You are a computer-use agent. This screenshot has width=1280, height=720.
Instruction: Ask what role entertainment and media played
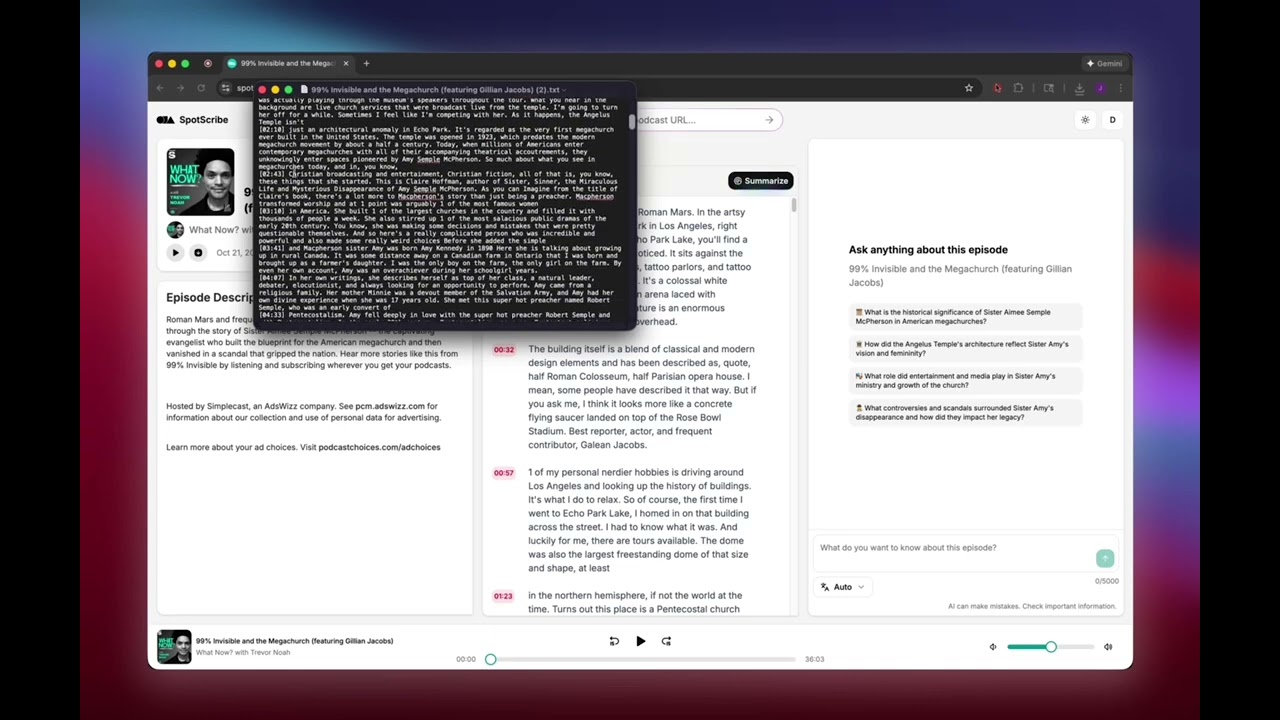(x=966, y=380)
